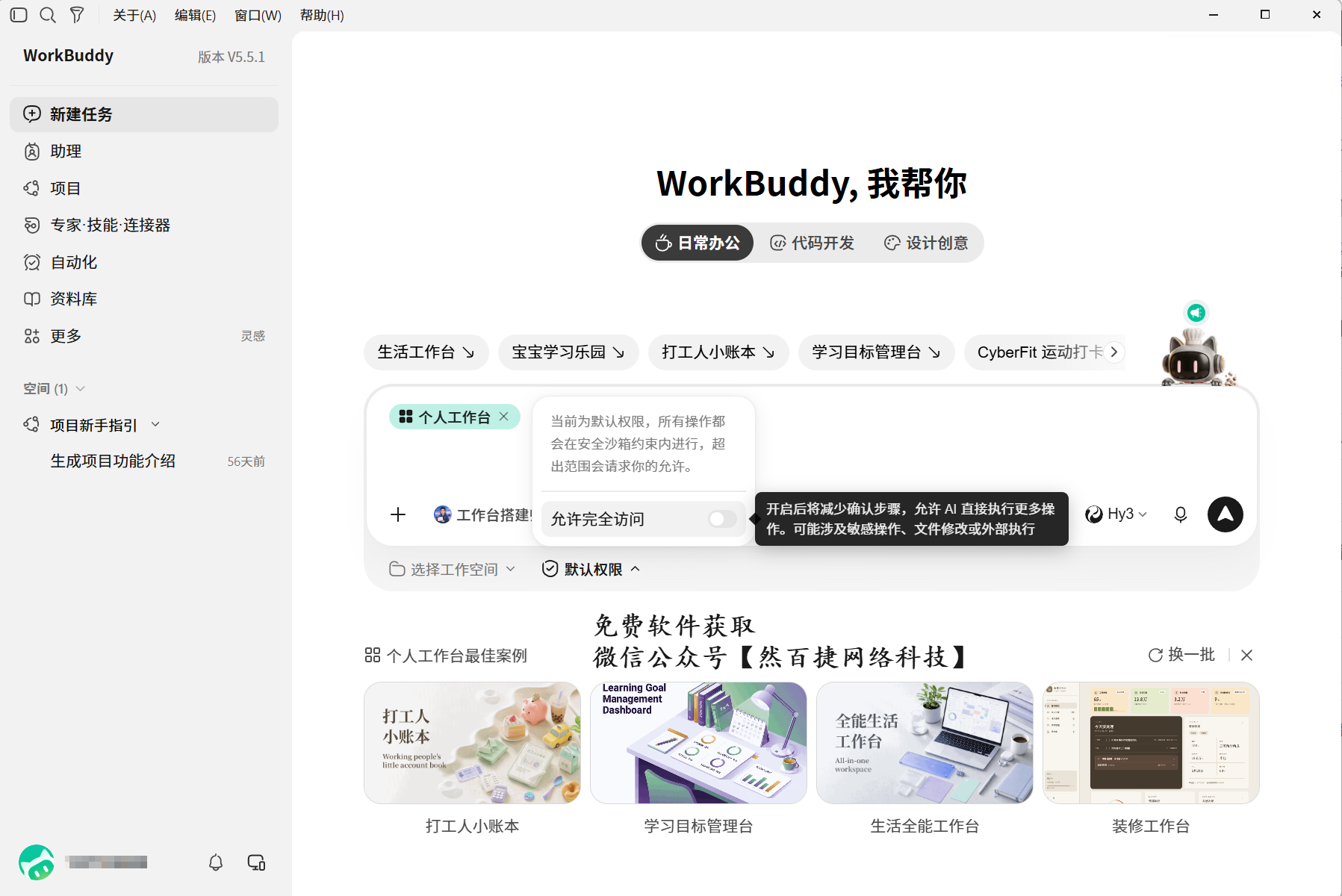Open the 生活全能工作台 case thumbnail
1342x896 pixels.
coord(925,743)
